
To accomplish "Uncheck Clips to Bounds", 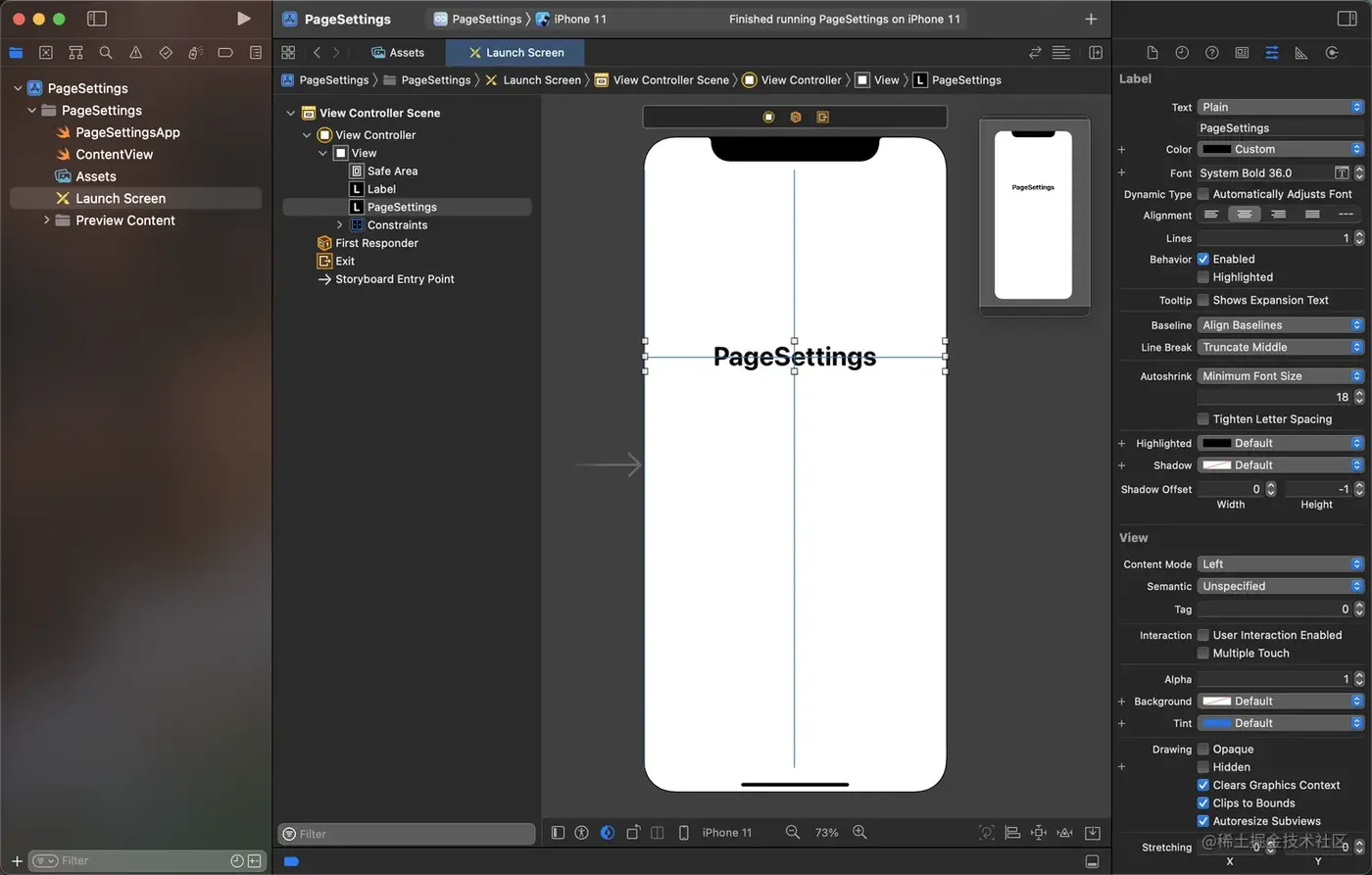I will pyautogui.click(x=1203, y=802).
